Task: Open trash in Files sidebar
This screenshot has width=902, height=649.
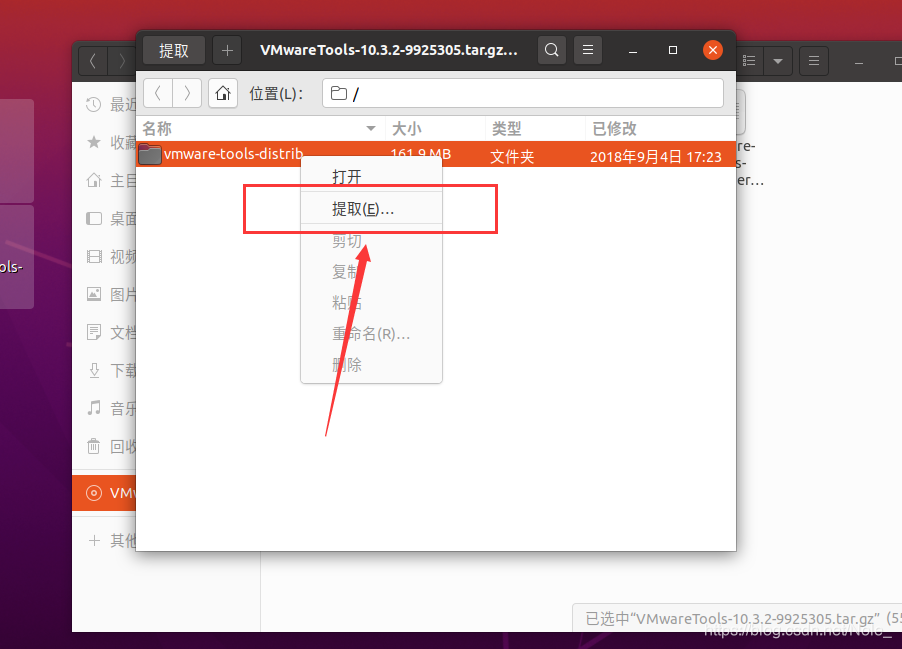Action: (x=105, y=446)
